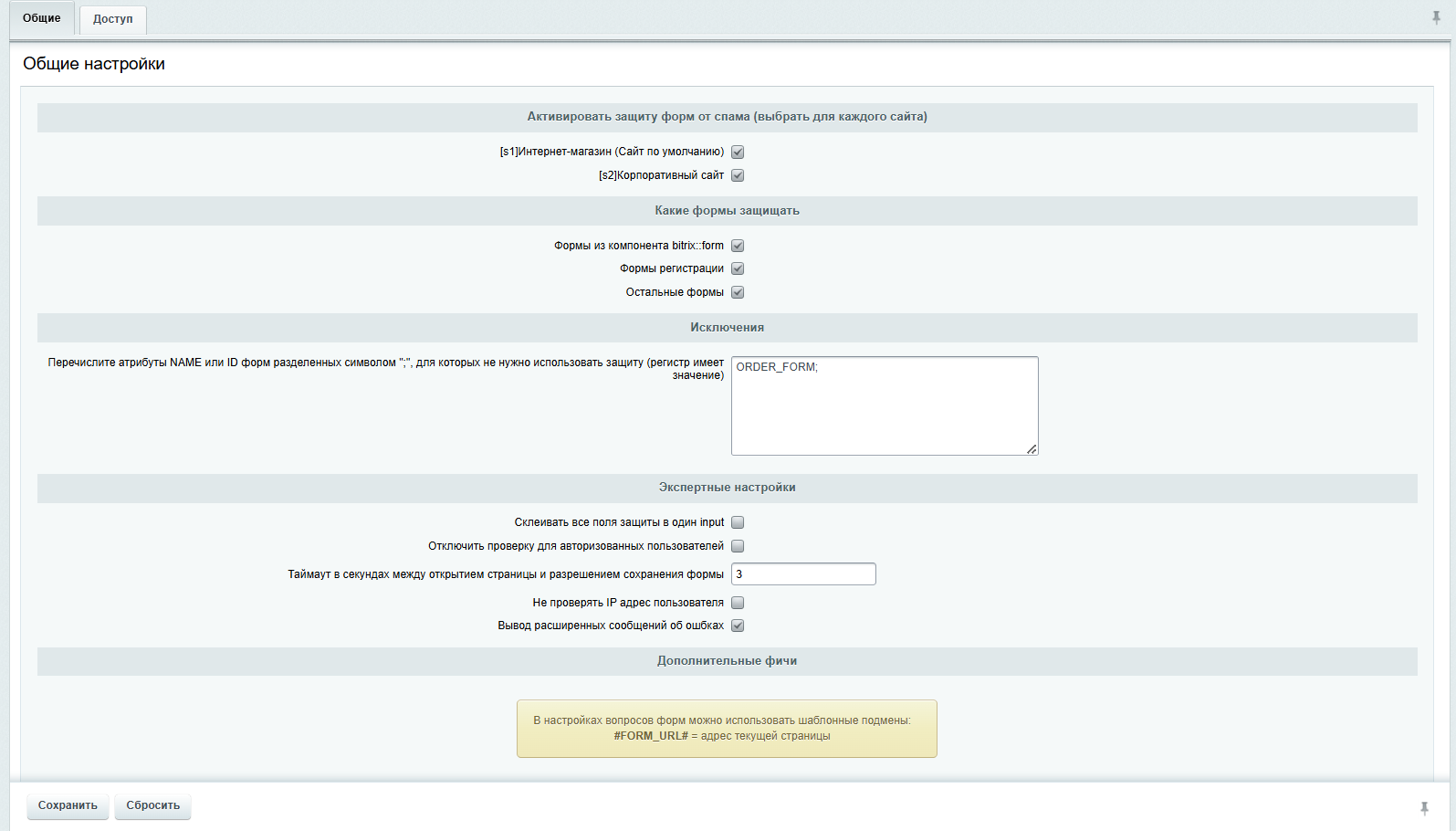Grab the textarea resize handle corner
The image size is (1456, 831).
[1032, 448]
